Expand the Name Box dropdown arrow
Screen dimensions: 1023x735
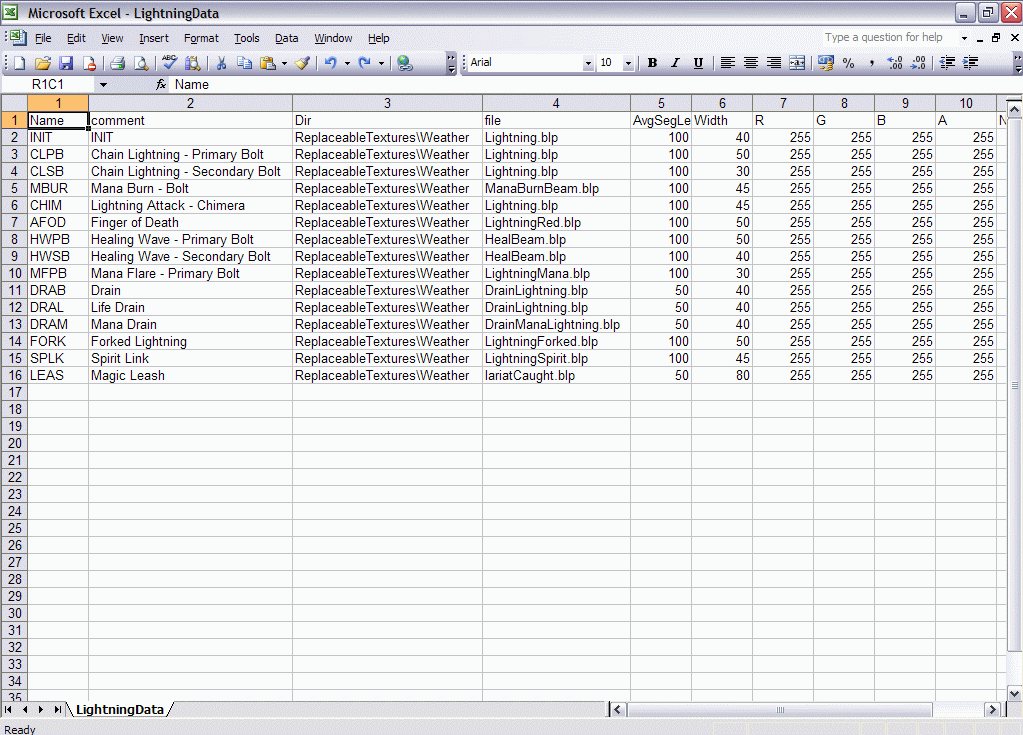pyautogui.click(x=103, y=85)
